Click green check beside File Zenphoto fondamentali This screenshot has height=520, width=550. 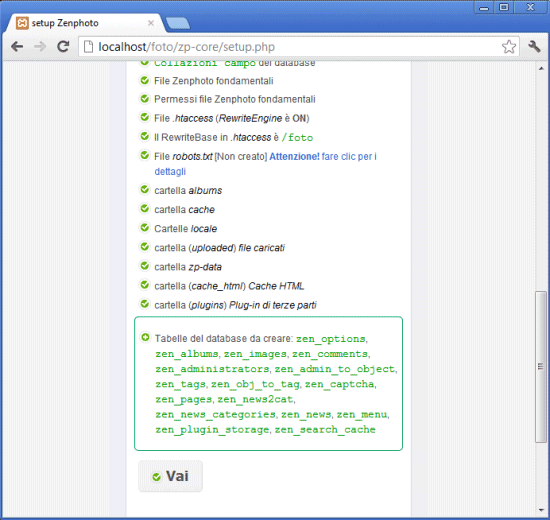click(x=145, y=80)
